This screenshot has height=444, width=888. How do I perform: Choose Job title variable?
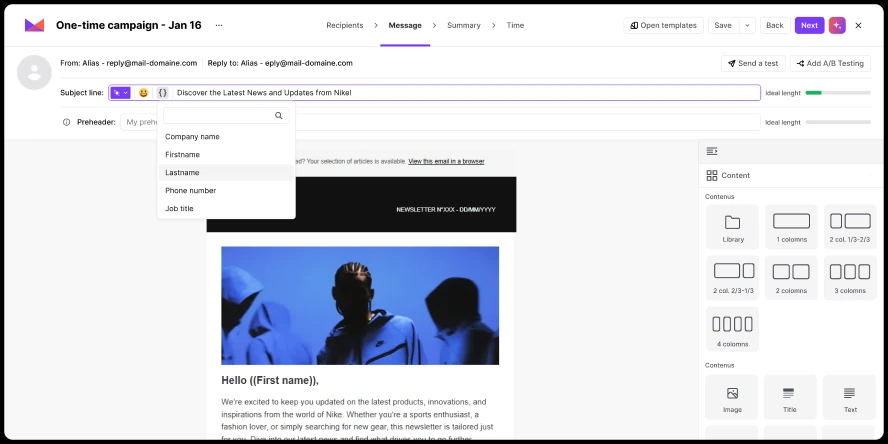tap(227, 209)
